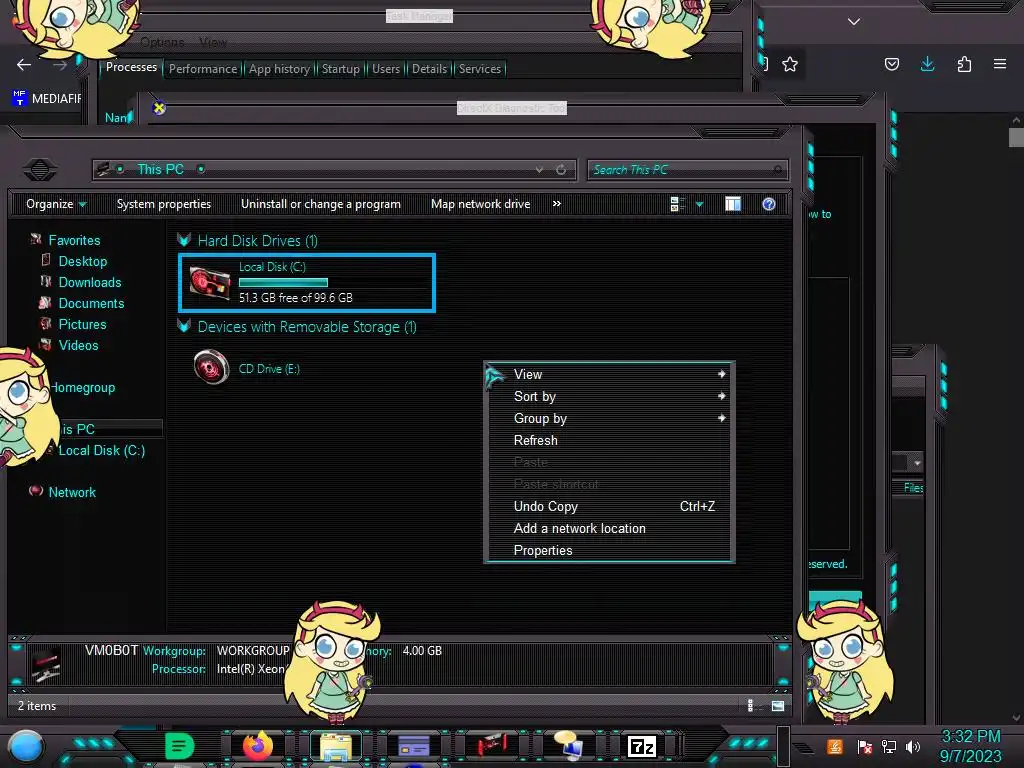Open the Action Center flag tray icon
Viewport: 1024px width, 768px height.
pos(865,746)
